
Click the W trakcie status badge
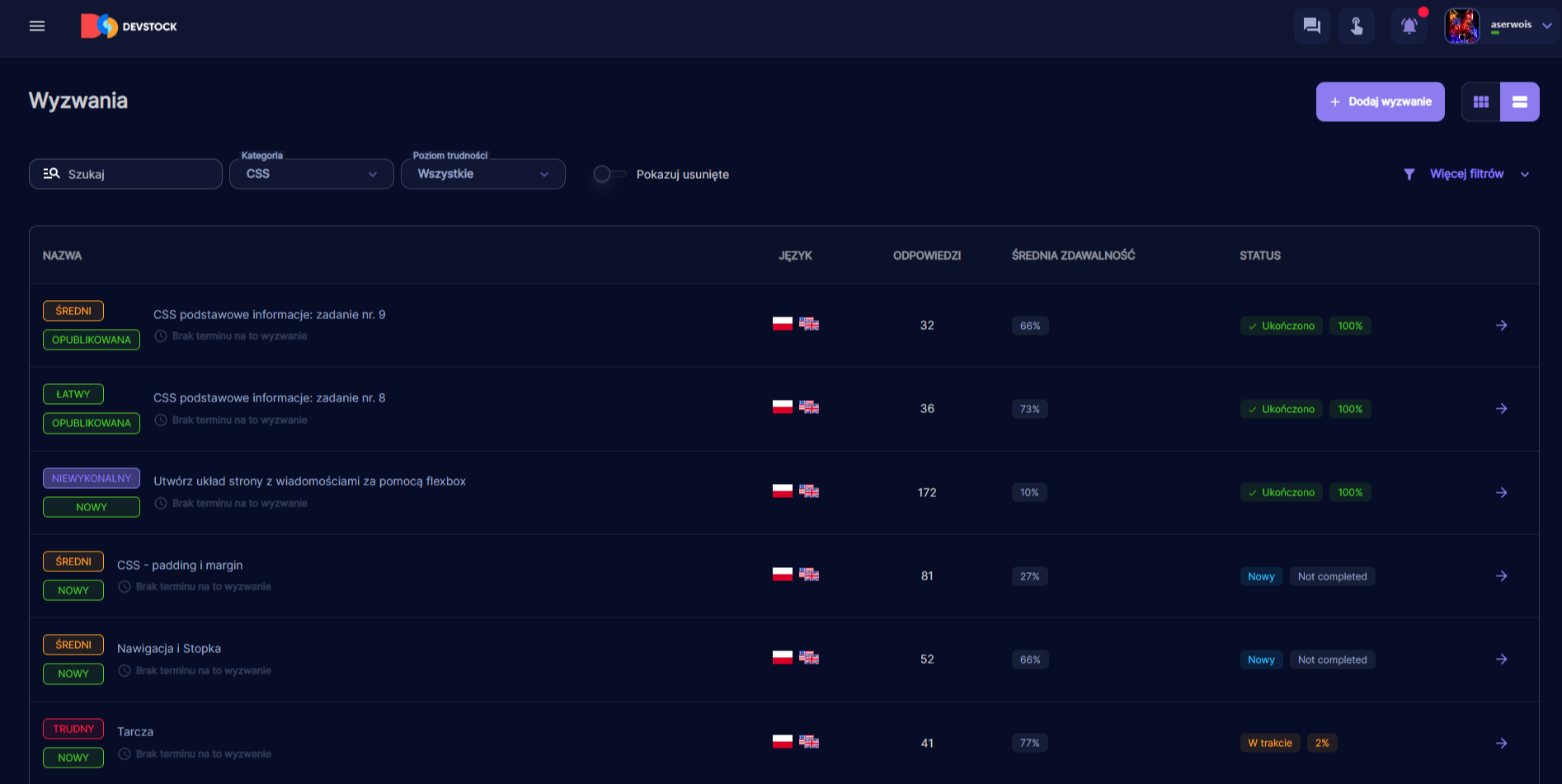tap(1270, 744)
